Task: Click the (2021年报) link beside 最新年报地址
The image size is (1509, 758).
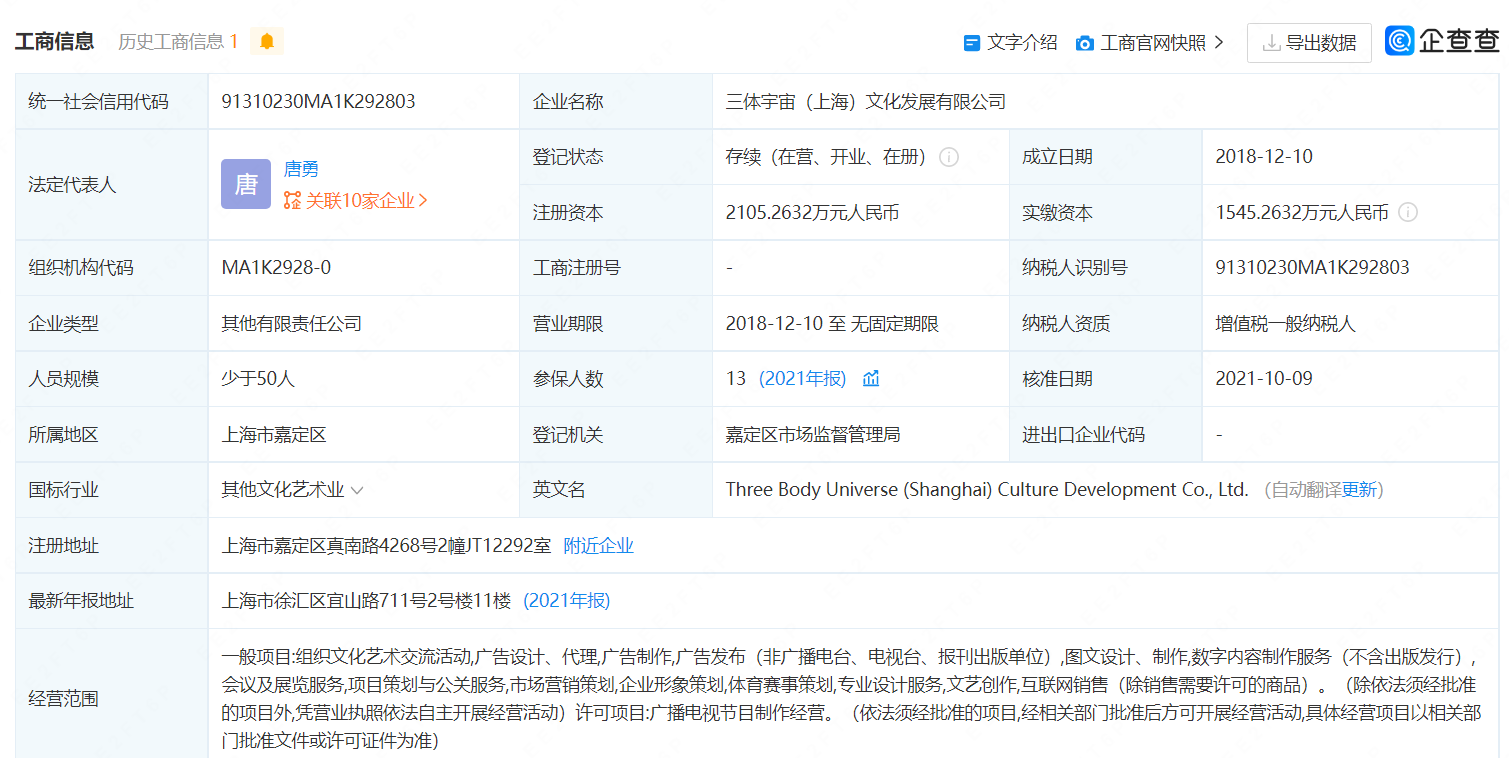Action: tap(567, 601)
